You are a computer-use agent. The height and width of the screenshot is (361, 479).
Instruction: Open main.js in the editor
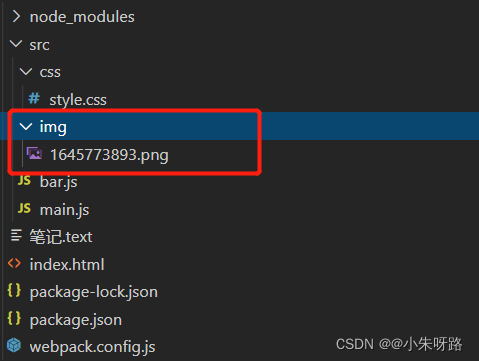click(x=65, y=210)
